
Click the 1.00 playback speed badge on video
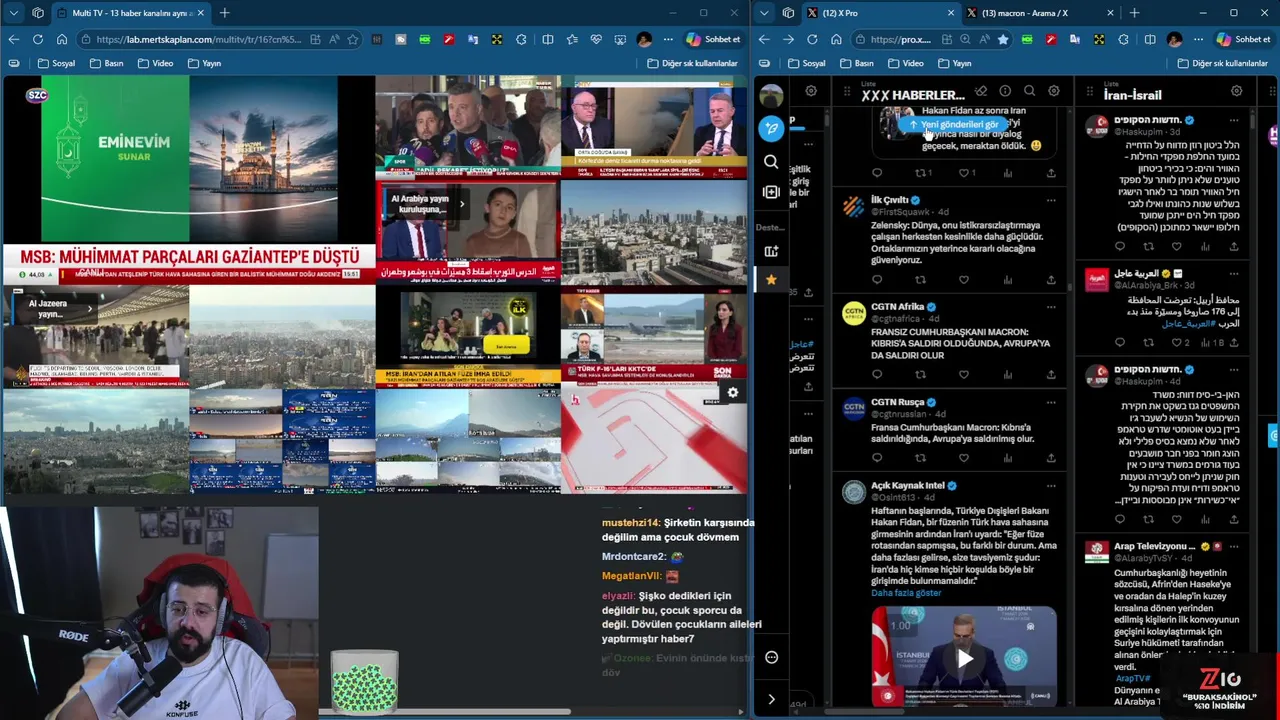tap(901, 626)
